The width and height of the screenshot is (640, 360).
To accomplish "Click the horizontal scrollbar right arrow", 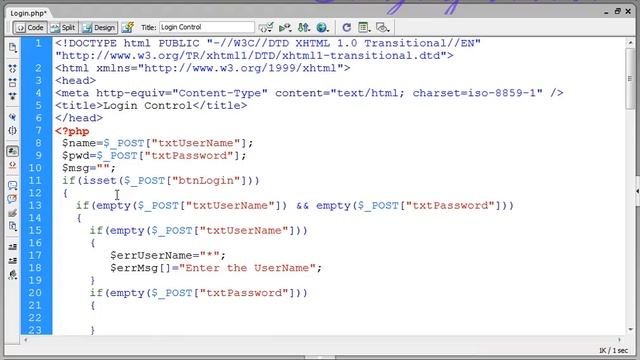I will click(620, 339).
